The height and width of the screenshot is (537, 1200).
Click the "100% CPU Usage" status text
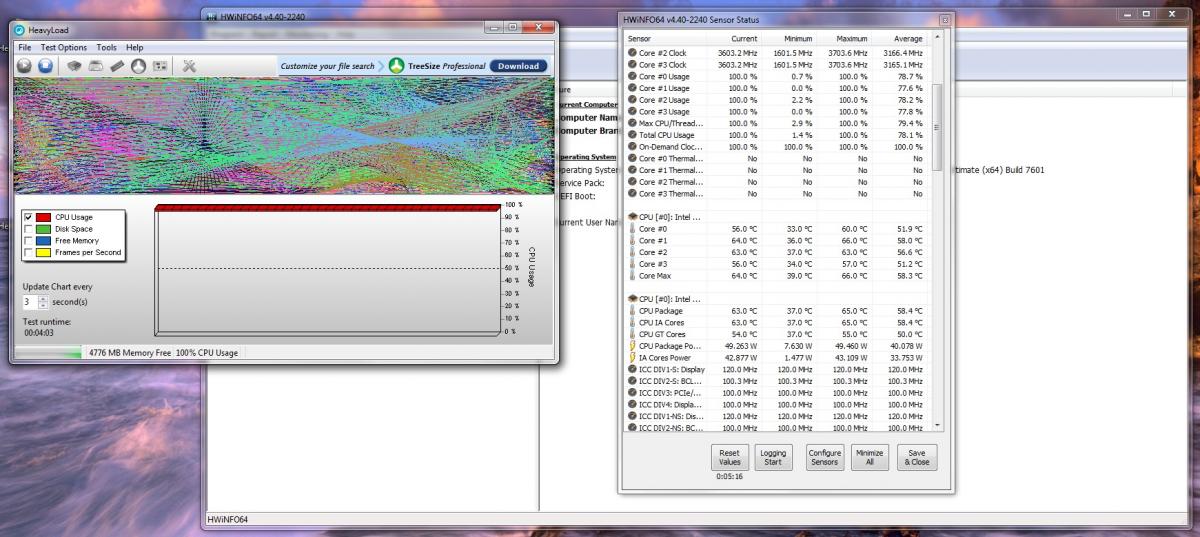pyautogui.click(x=207, y=353)
